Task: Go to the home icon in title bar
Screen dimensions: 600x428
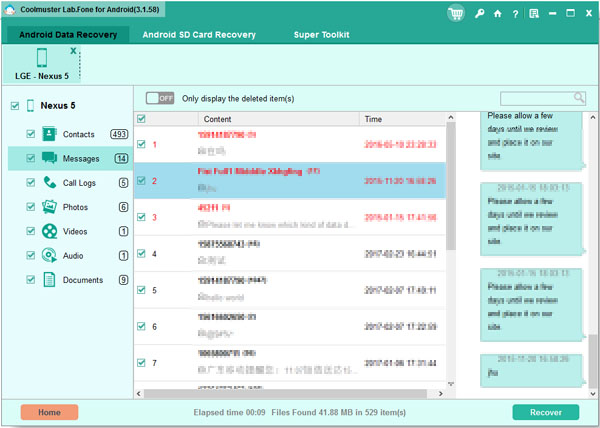Action: [x=497, y=14]
